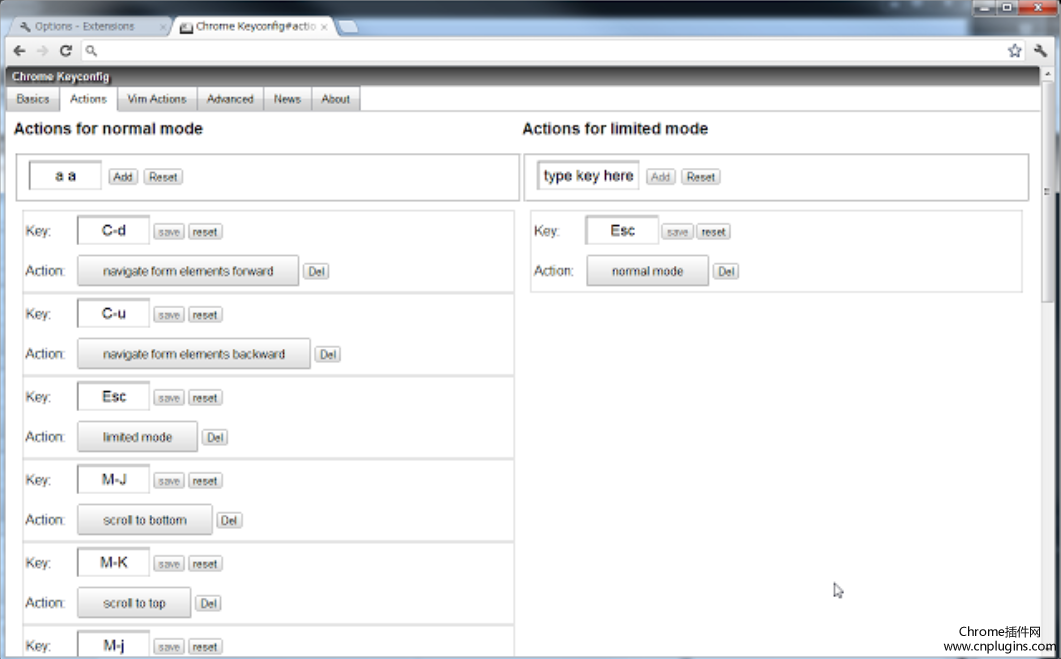1061x659 pixels.
Task: Save the C-d key binding
Action: (x=169, y=232)
